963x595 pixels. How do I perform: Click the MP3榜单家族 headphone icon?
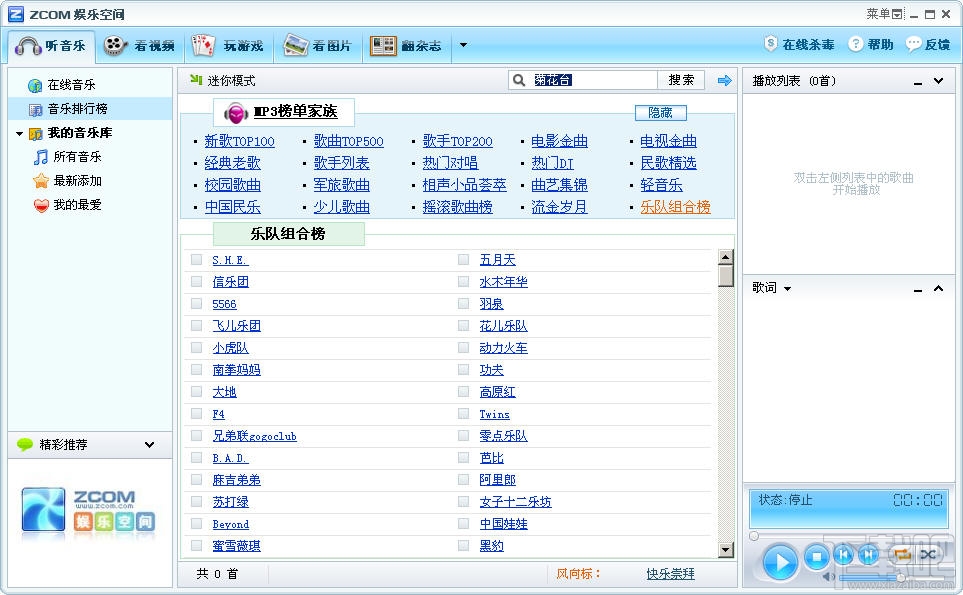pyautogui.click(x=236, y=112)
